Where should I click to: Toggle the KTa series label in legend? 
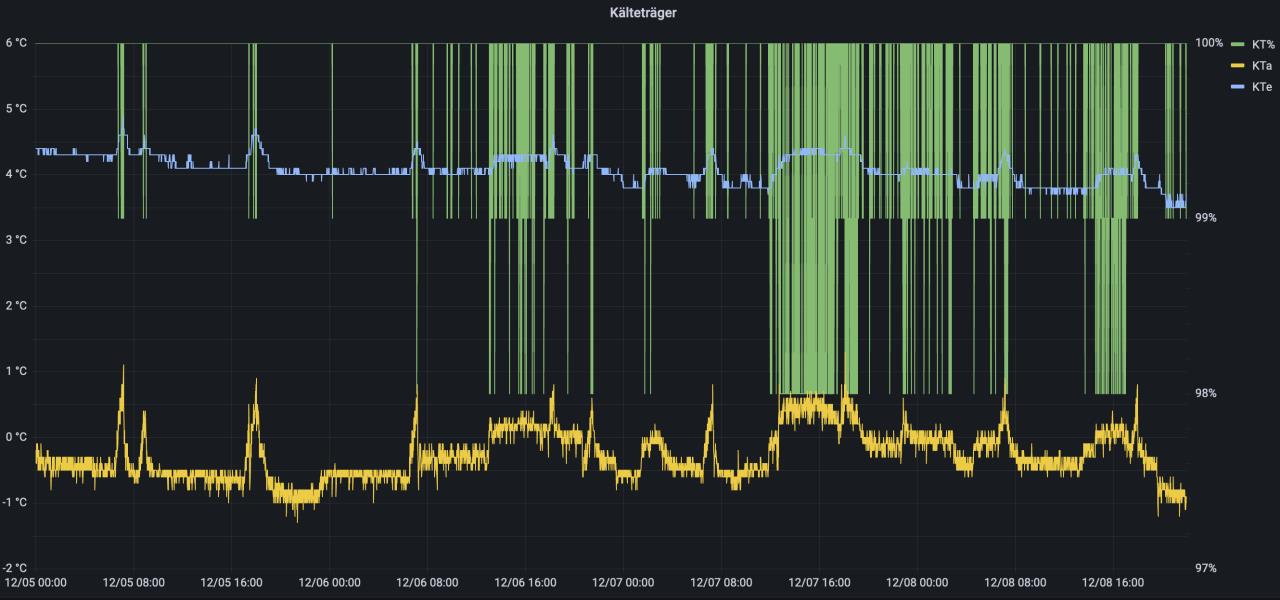click(1263, 65)
